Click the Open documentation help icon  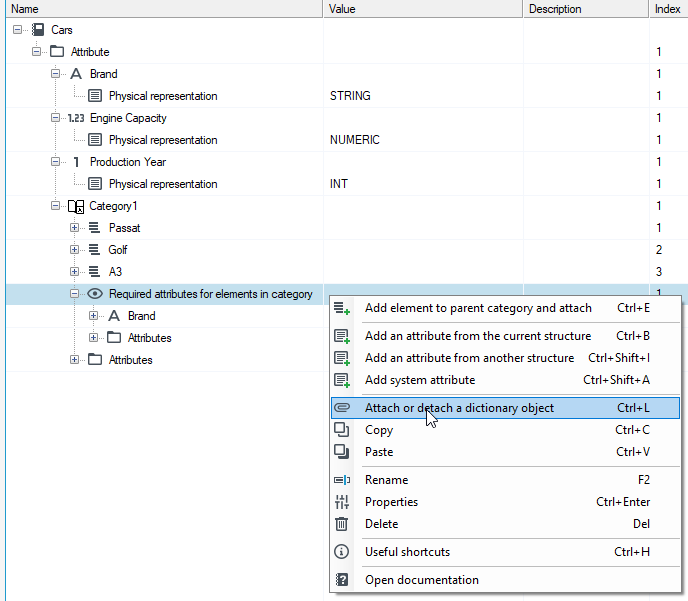point(341,580)
